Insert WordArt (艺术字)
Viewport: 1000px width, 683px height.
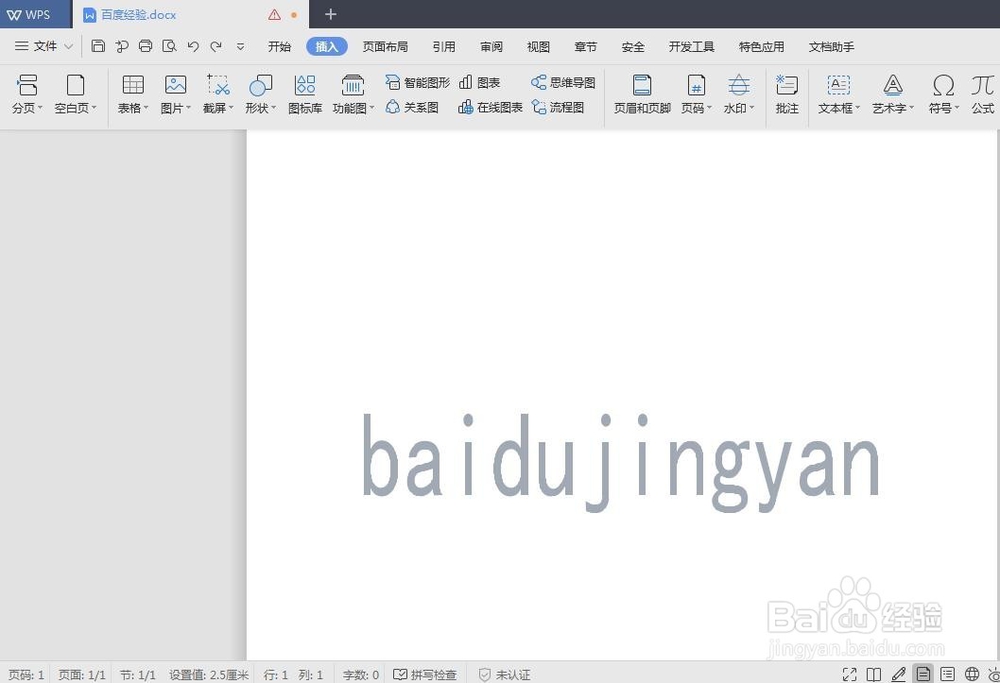(x=893, y=94)
